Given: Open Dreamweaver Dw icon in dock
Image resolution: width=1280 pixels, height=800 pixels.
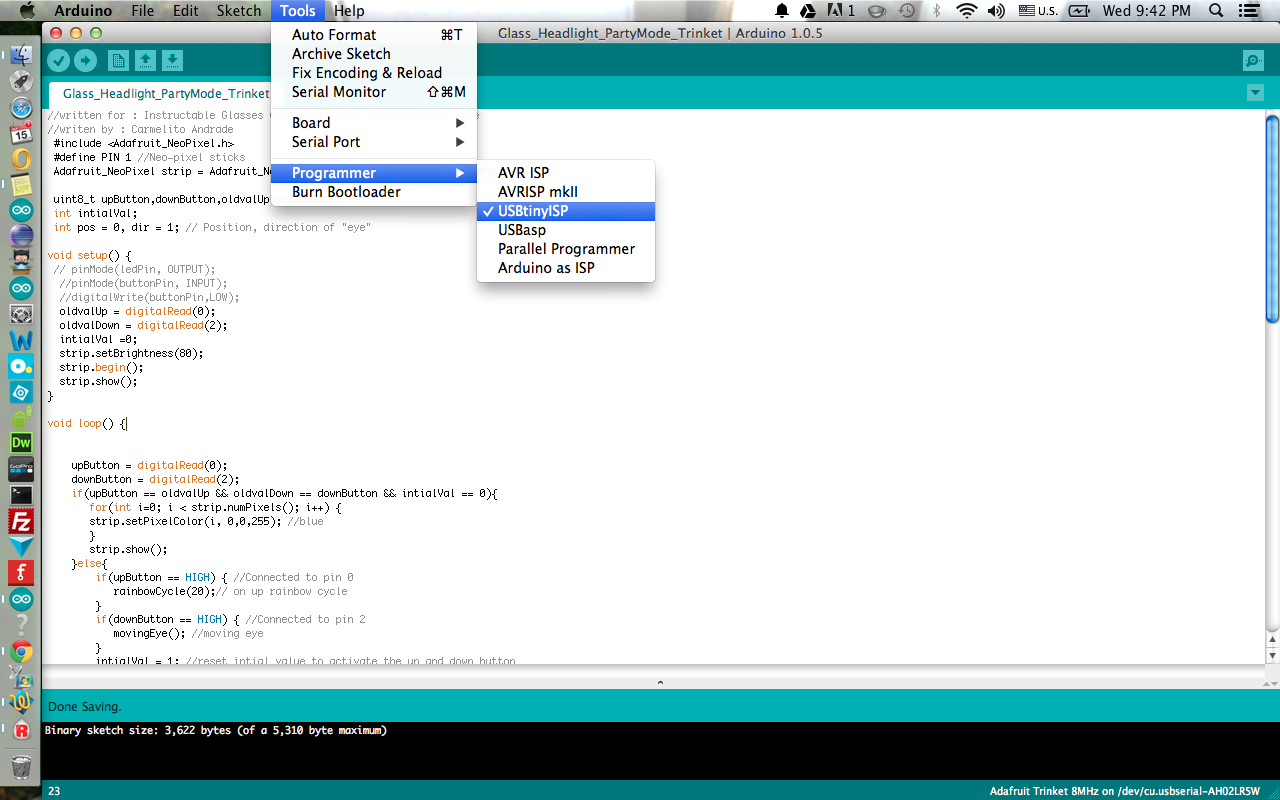Looking at the screenshot, I should point(21,443).
